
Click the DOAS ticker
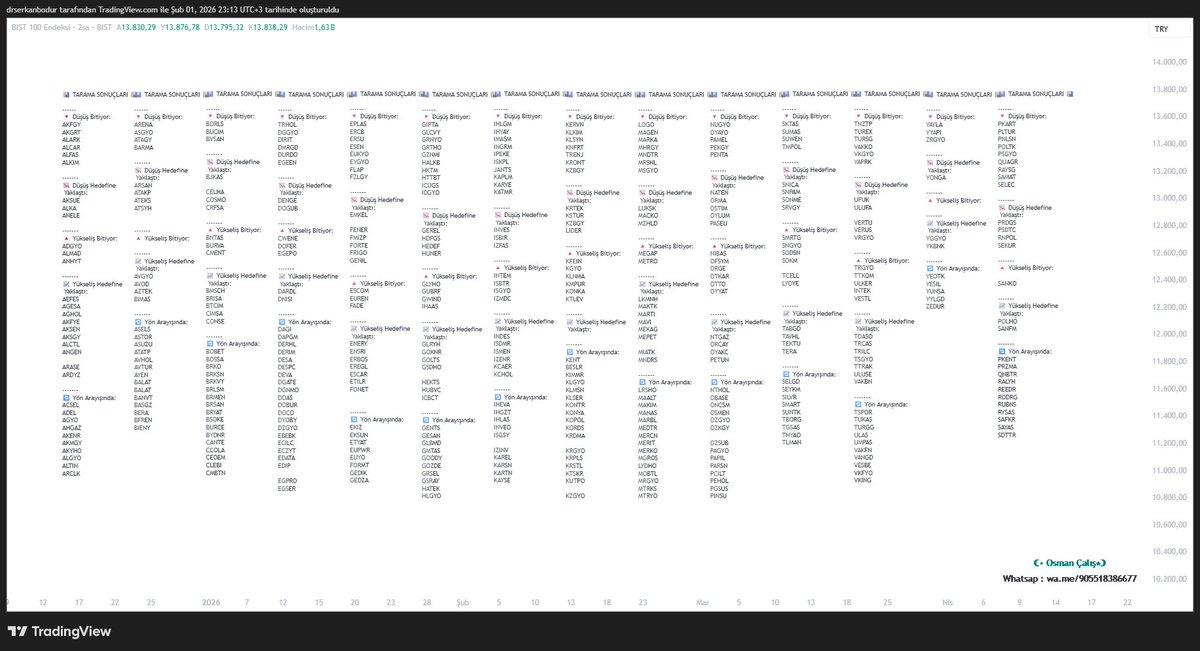coord(286,397)
